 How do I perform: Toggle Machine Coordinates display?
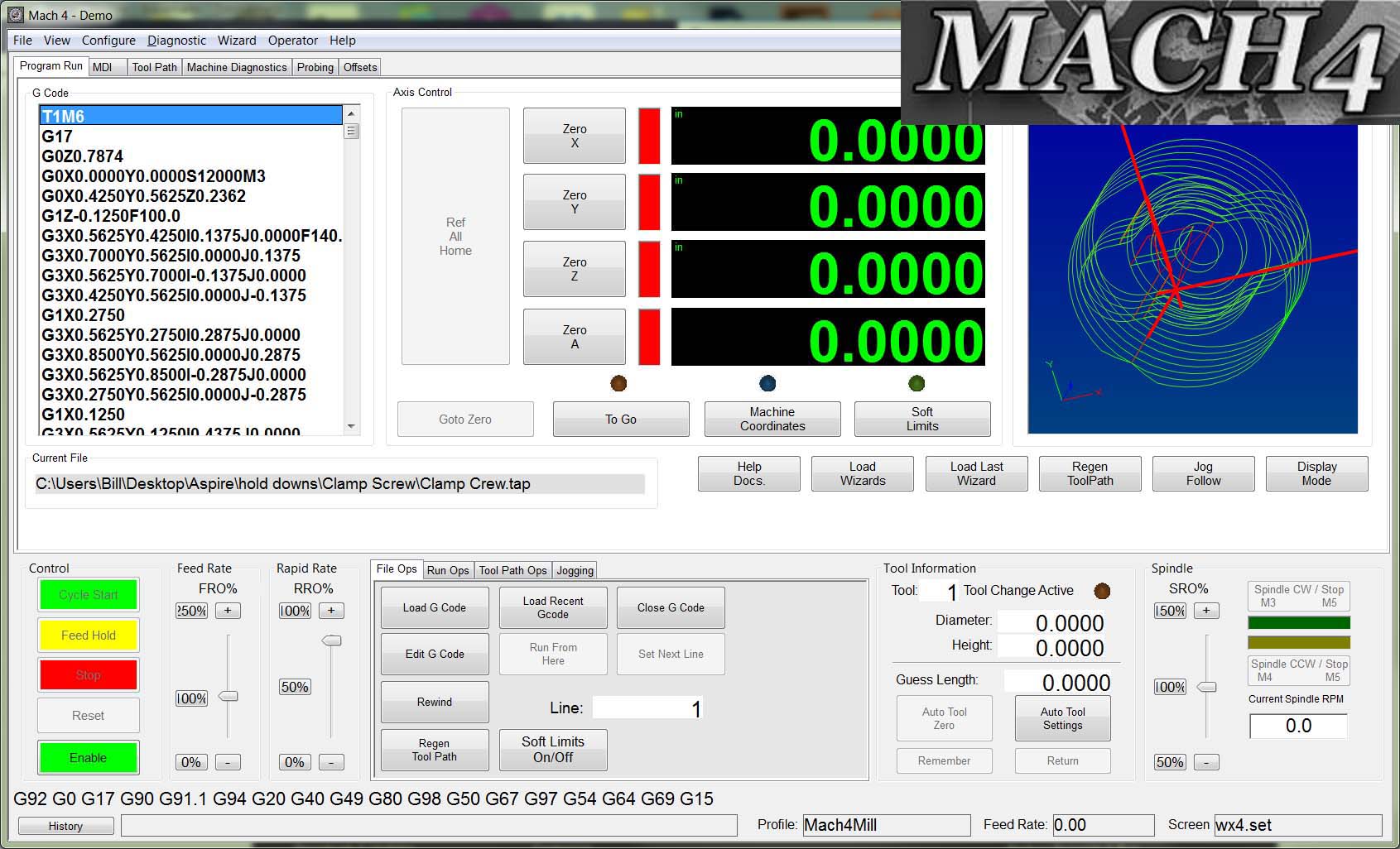772,419
